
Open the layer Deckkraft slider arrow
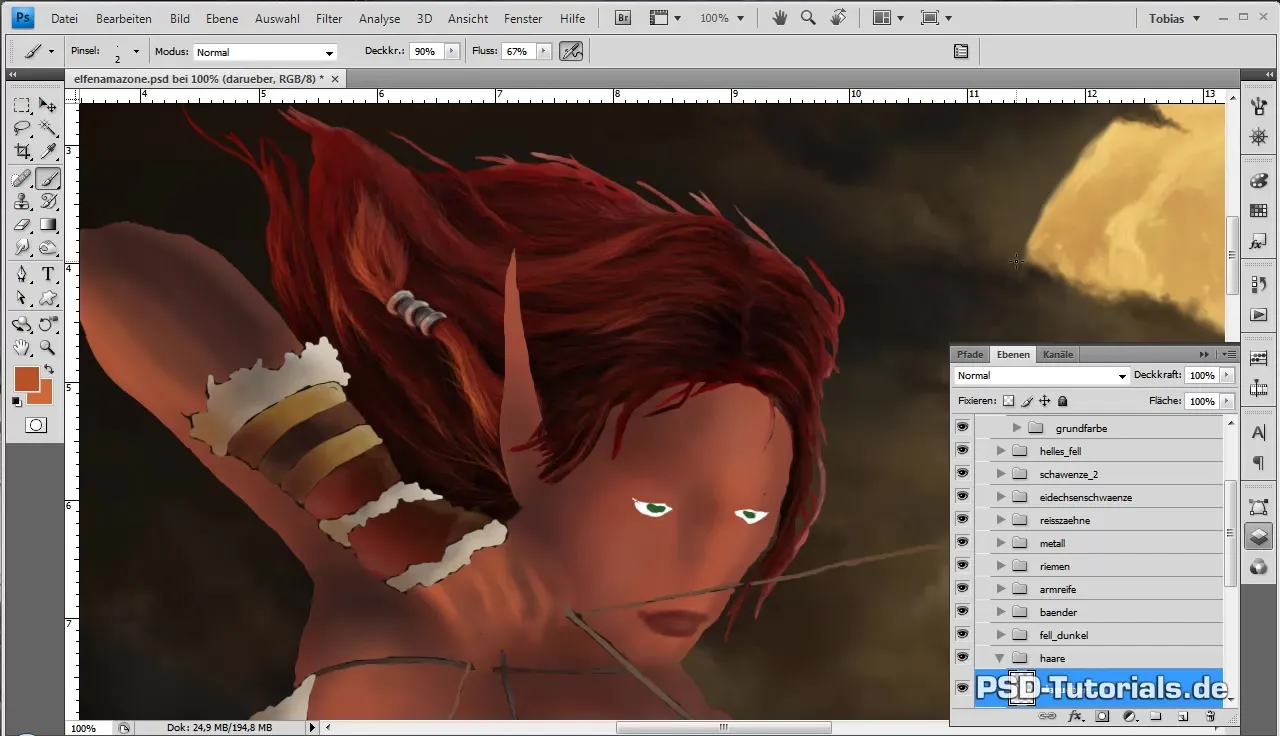click(1227, 376)
